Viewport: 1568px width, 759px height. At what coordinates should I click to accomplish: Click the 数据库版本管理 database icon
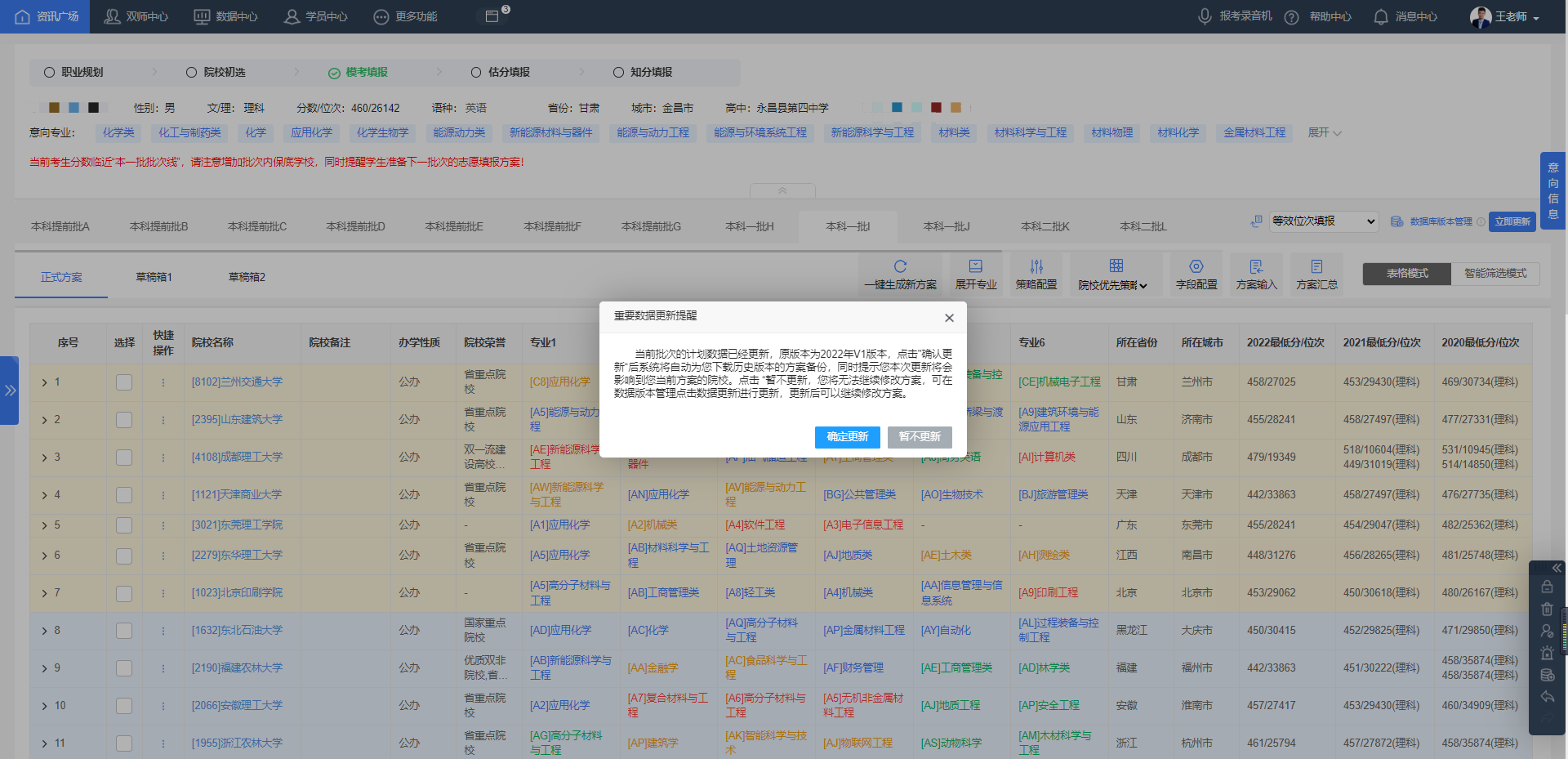point(1396,221)
